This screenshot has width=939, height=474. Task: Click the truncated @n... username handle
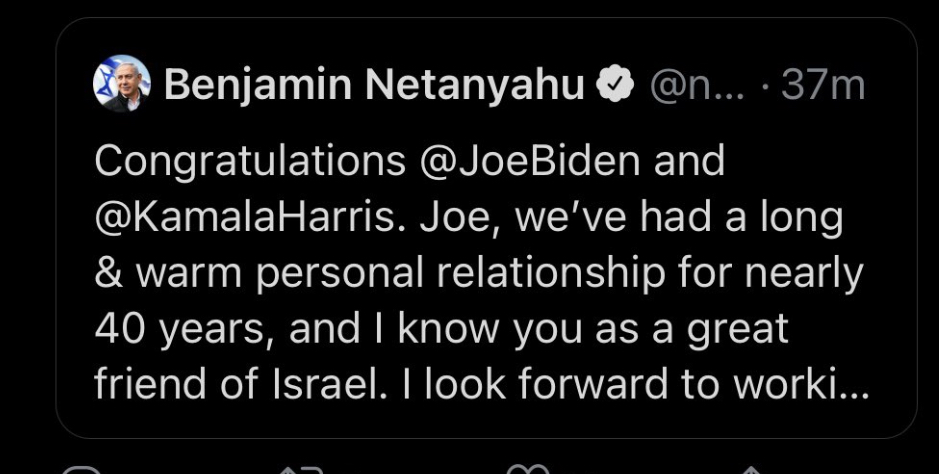(698, 87)
